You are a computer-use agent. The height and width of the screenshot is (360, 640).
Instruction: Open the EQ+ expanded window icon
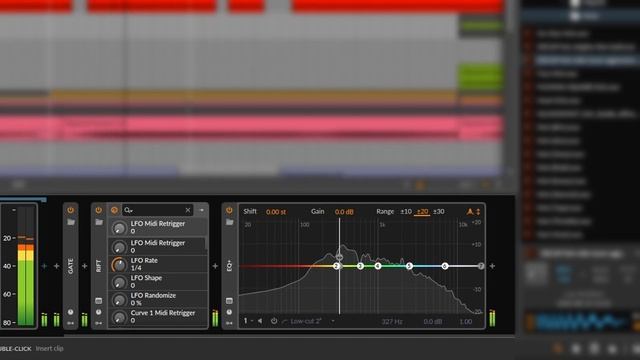click(229, 301)
